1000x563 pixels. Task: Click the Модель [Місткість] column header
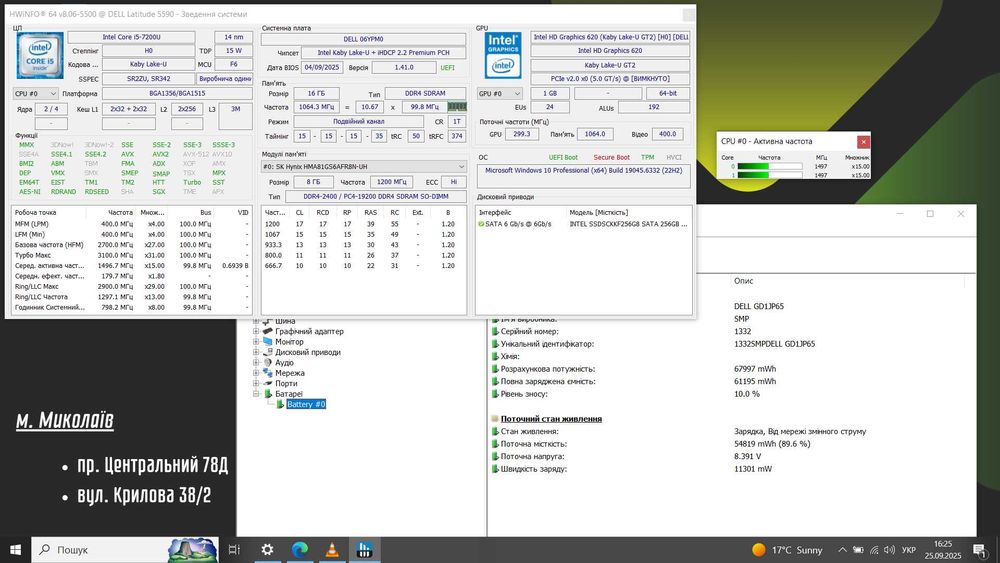click(x=599, y=212)
